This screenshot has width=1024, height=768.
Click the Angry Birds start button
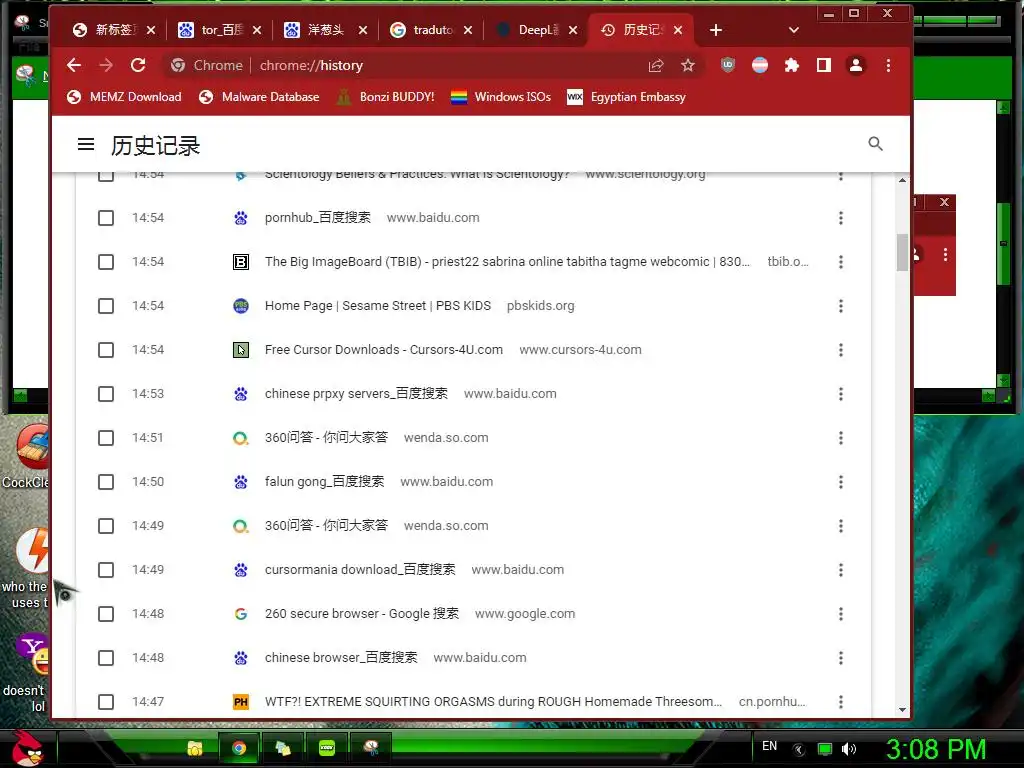(26, 748)
